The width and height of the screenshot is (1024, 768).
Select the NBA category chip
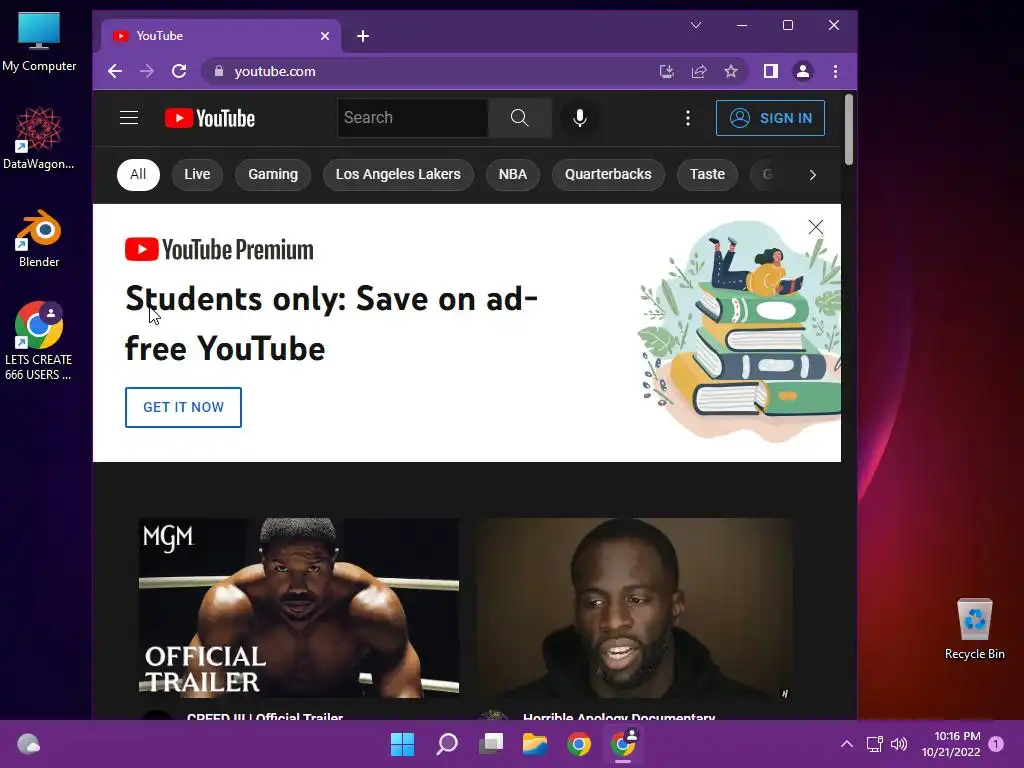coord(513,174)
